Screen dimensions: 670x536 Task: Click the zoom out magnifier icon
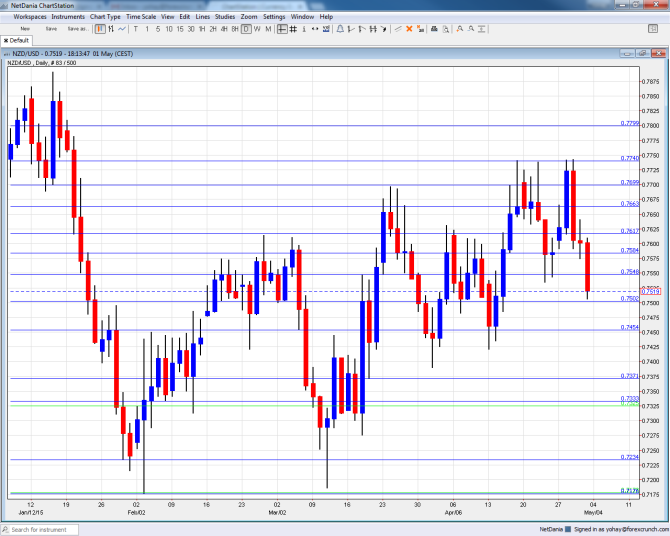(x=471, y=29)
